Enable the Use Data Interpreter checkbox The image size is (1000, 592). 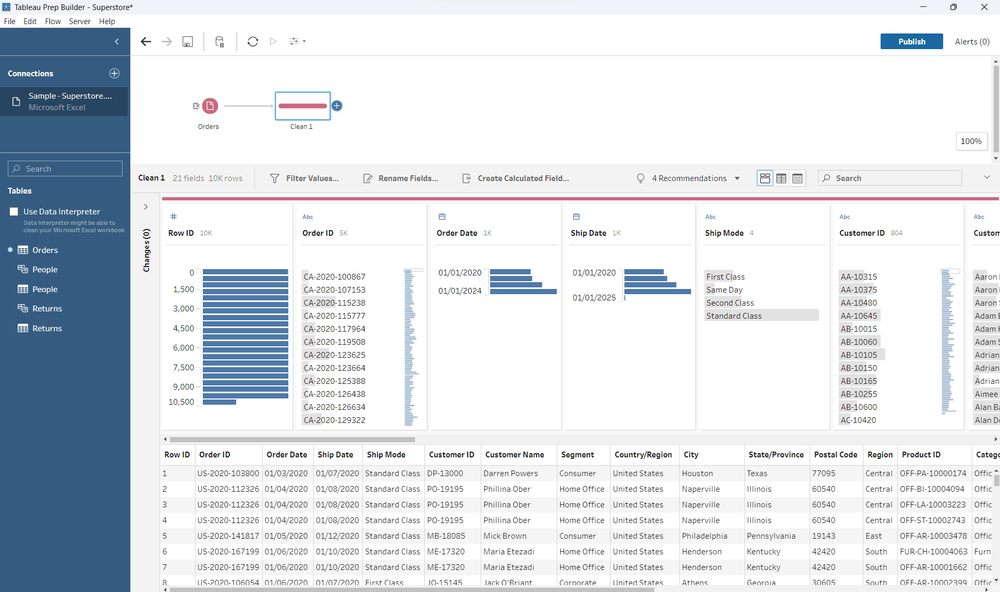13,212
